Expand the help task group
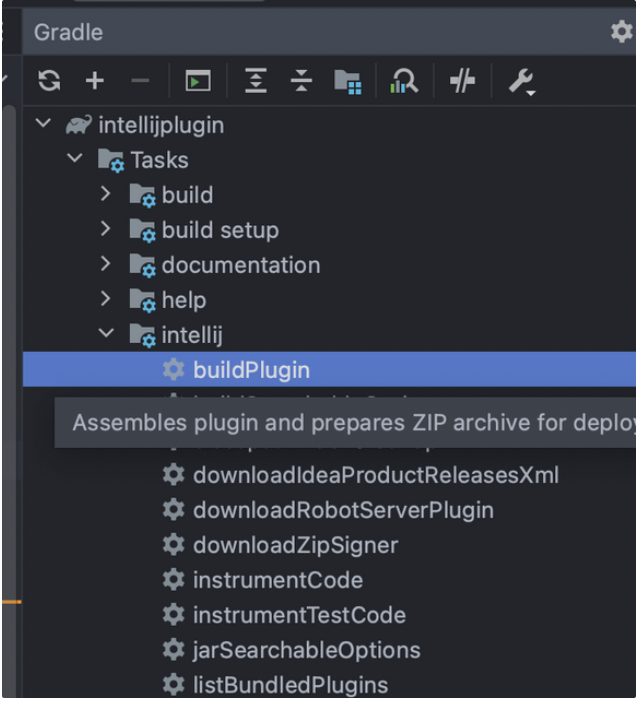 [106, 299]
